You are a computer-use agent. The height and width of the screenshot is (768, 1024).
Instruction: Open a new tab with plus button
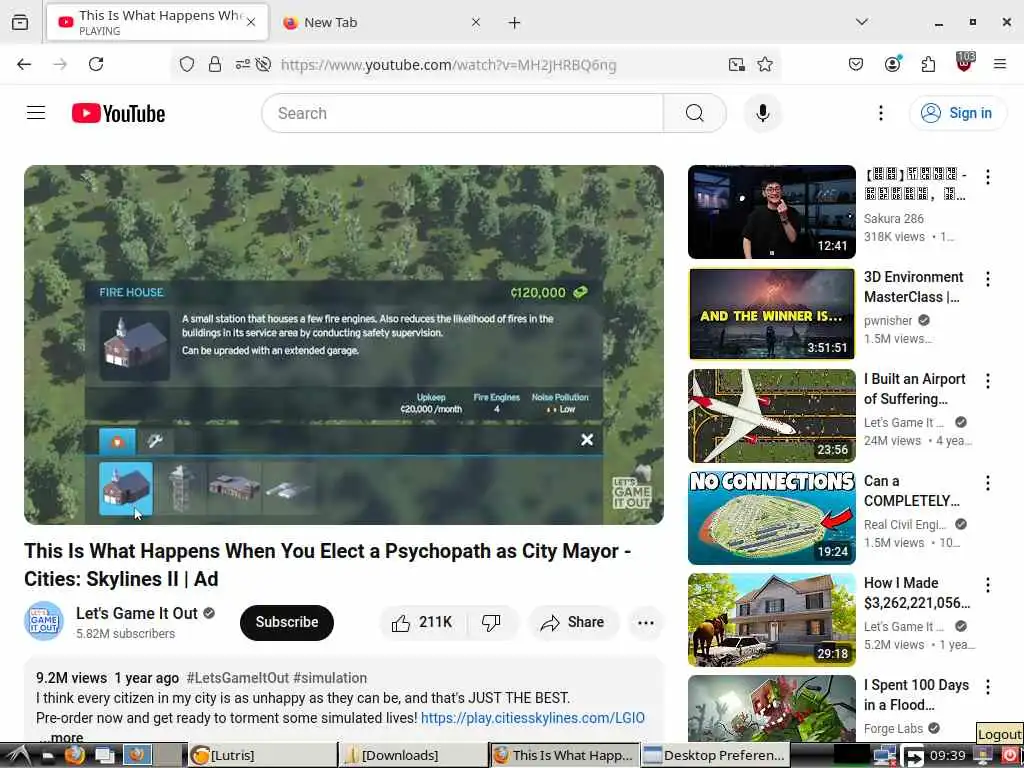tap(514, 23)
